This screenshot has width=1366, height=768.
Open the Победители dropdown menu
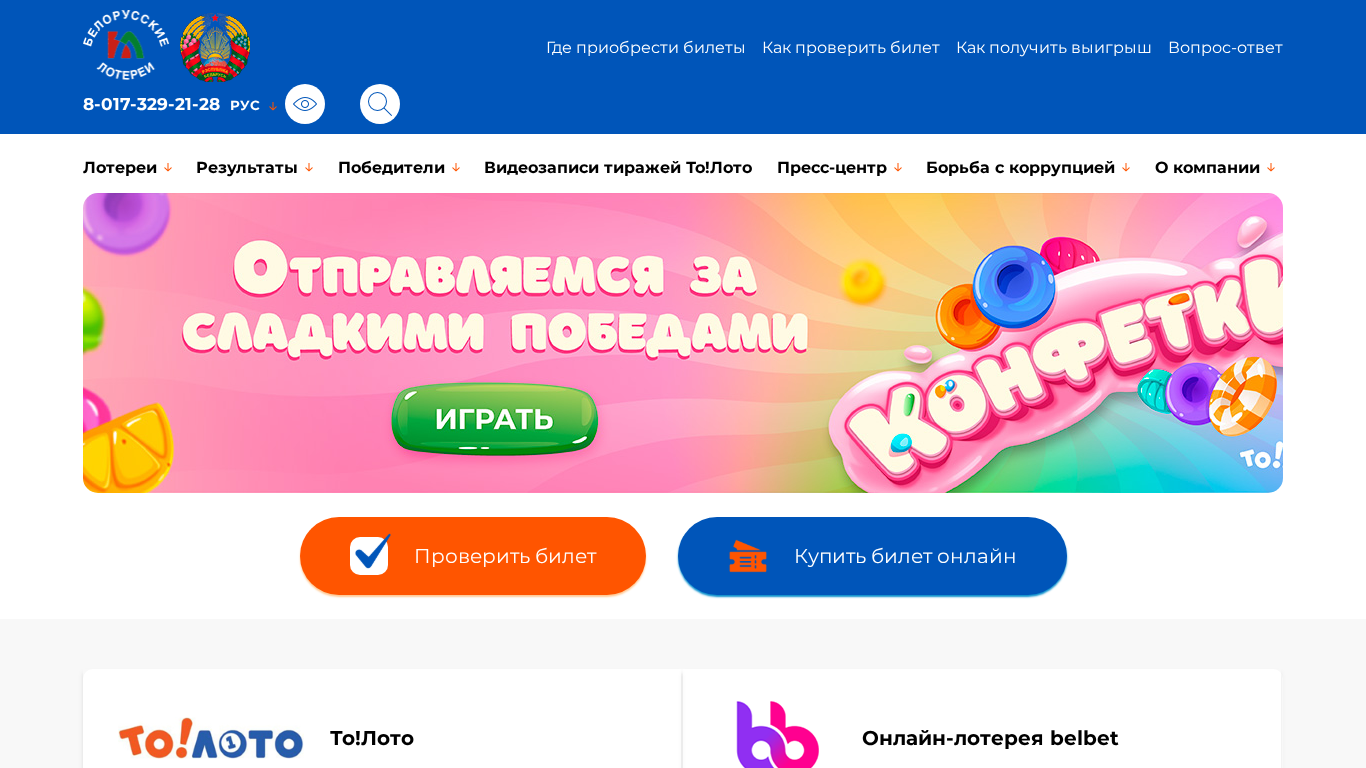tap(399, 168)
